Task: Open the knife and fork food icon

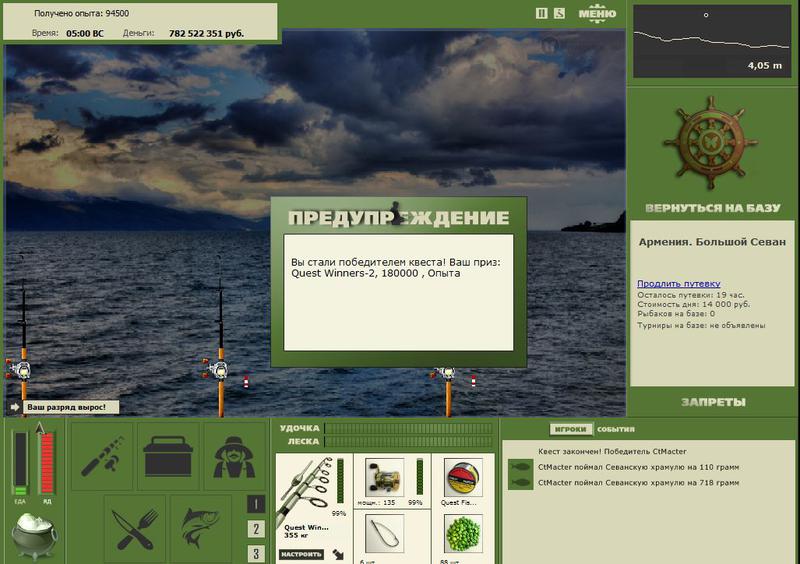Action: 135,529
